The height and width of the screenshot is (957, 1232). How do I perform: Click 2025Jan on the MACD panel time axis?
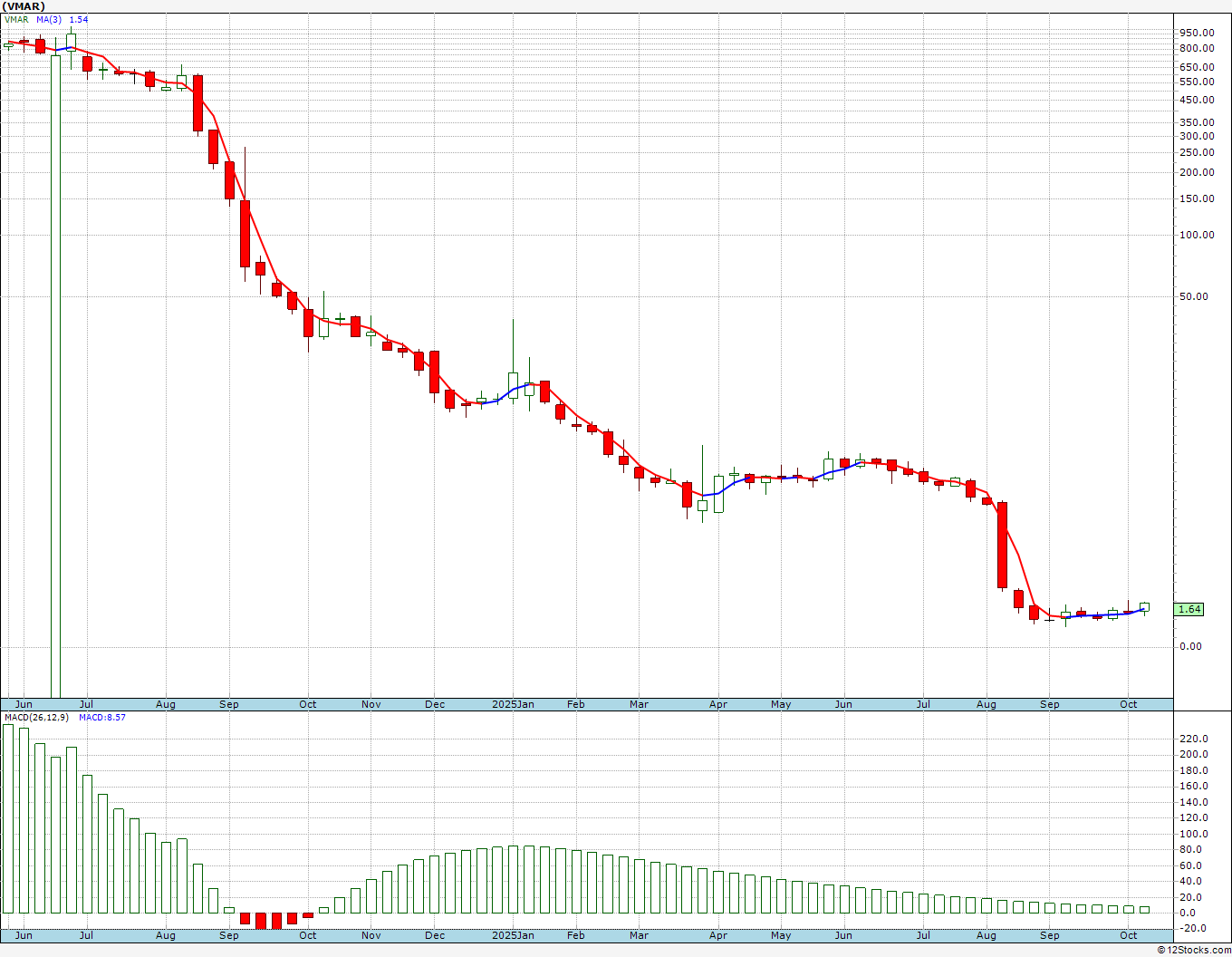point(513,935)
